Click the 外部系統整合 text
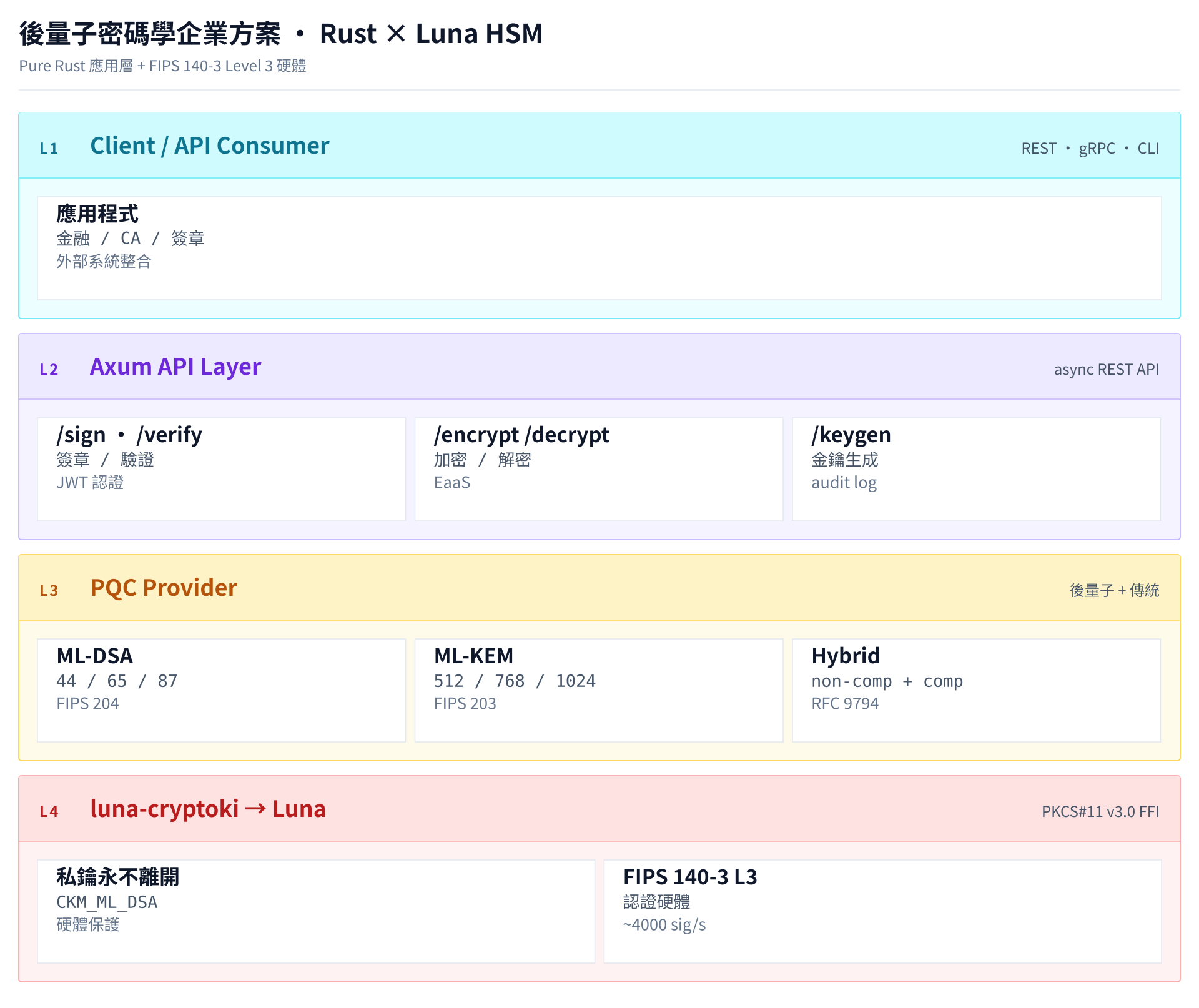This screenshot has height=1008, width=1199. point(104,262)
